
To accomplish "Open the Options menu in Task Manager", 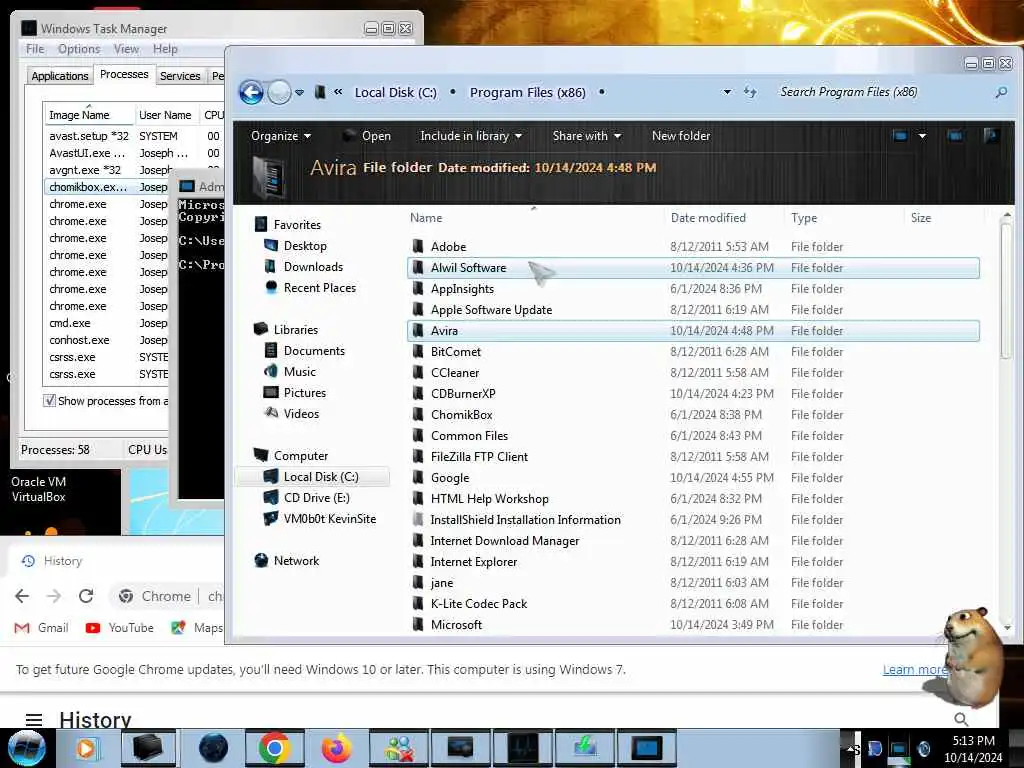I will coord(79,49).
